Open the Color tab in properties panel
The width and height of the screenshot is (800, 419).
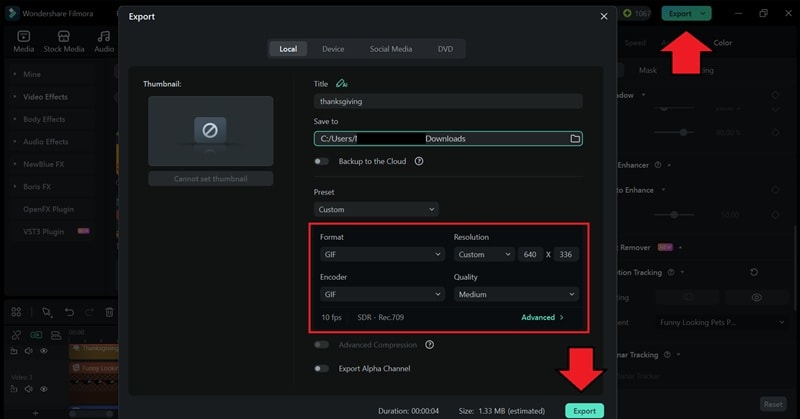[x=722, y=43]
